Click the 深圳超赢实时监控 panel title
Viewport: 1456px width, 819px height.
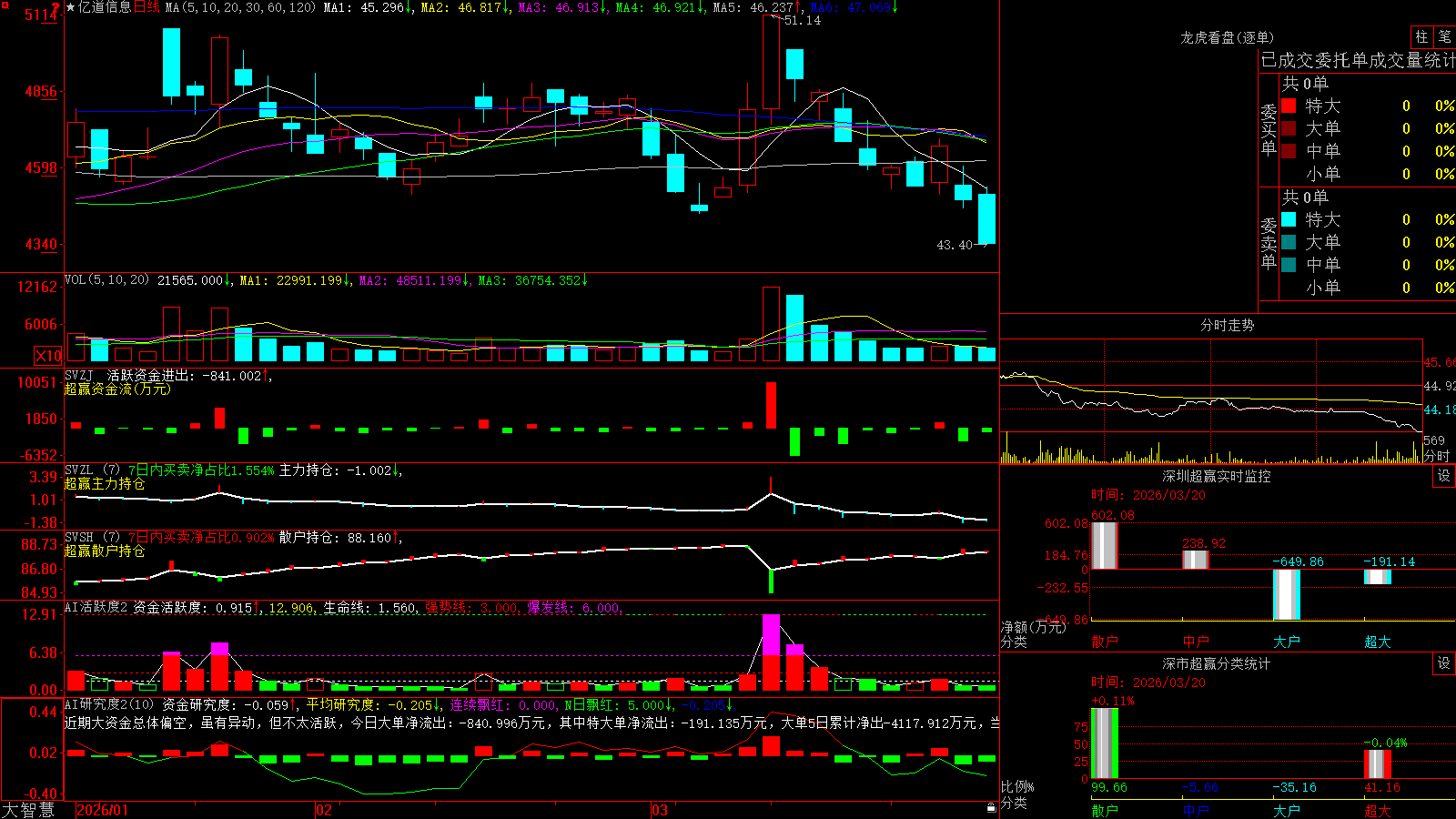(1217, 476)
